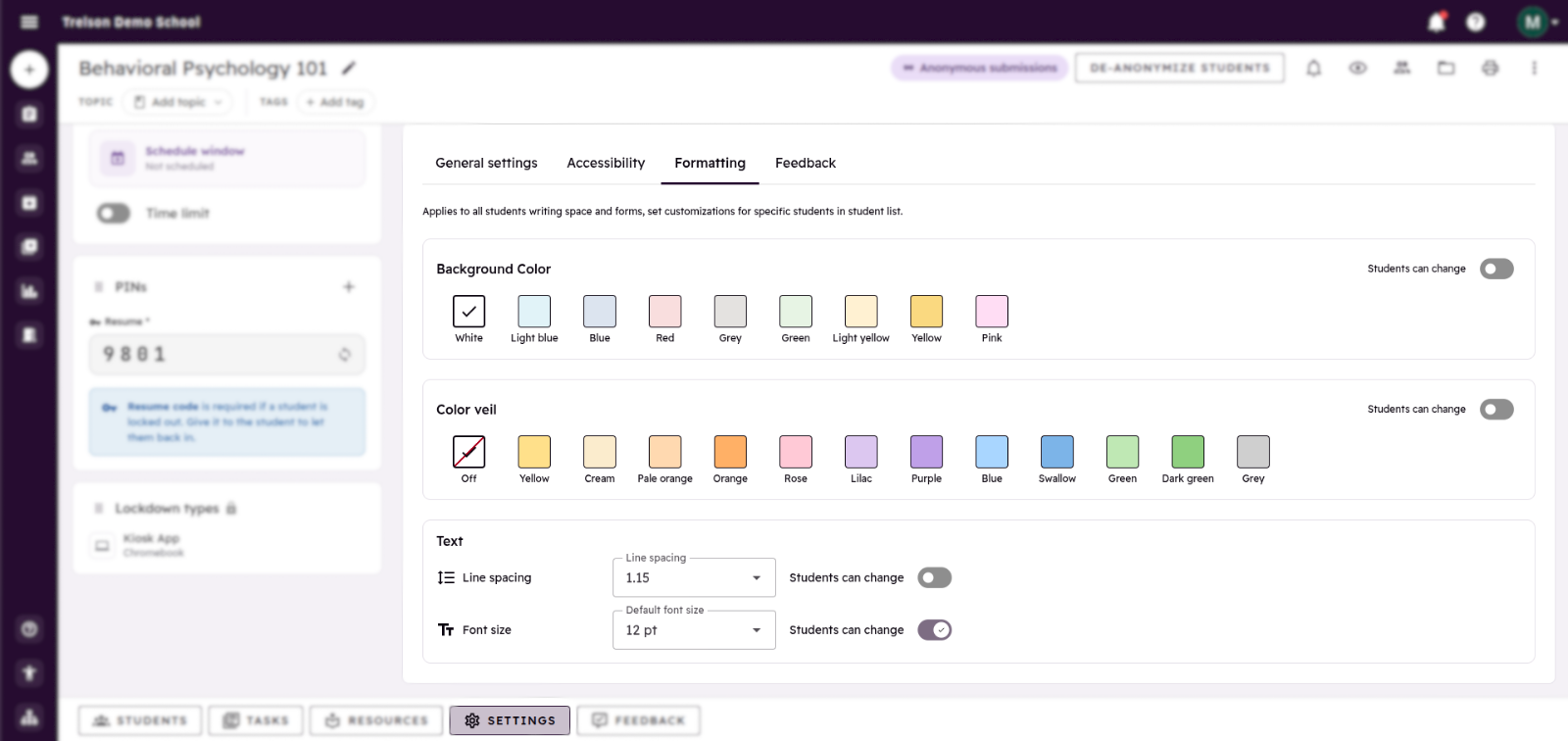The image size is (1568, 741).
Task: Switch to the Accessibility tab
Action: 606,163
